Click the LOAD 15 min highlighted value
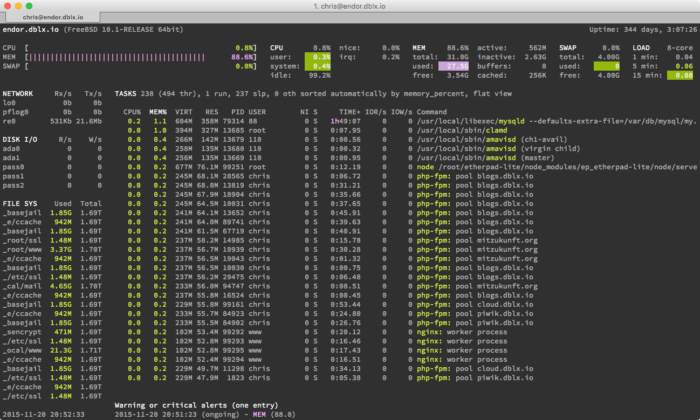The height and width of the screenshot is (420, 700). coord(682,75)
